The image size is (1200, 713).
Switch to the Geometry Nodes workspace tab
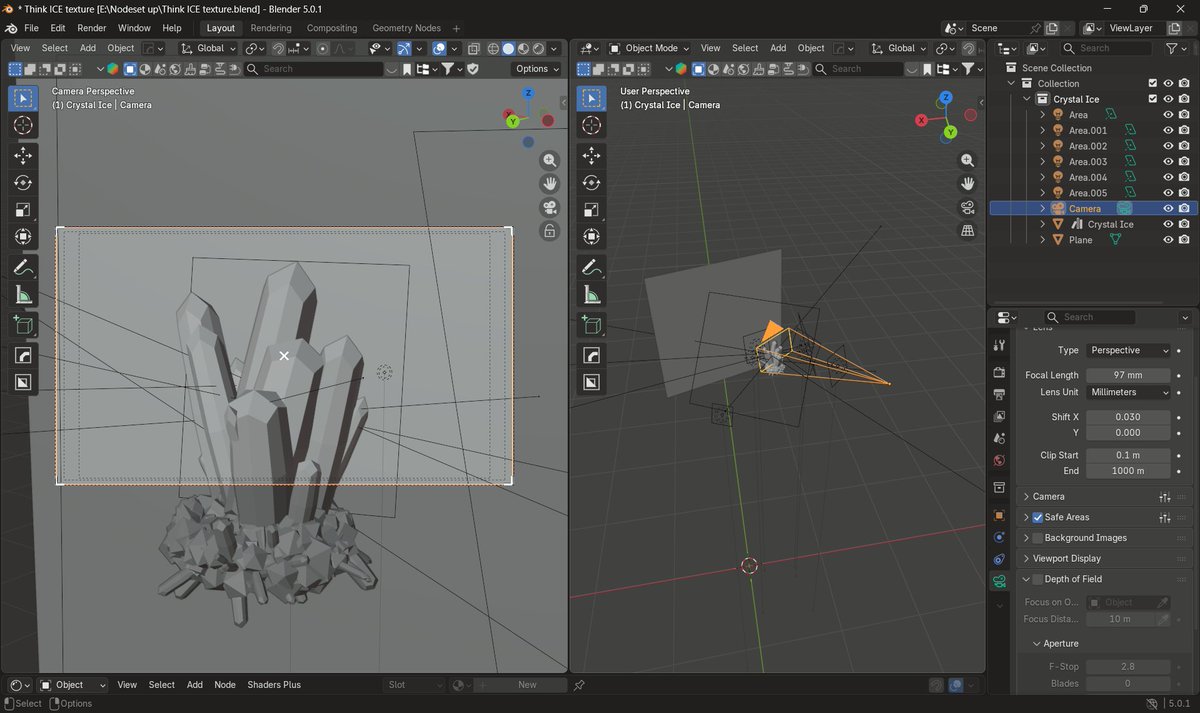406,28
